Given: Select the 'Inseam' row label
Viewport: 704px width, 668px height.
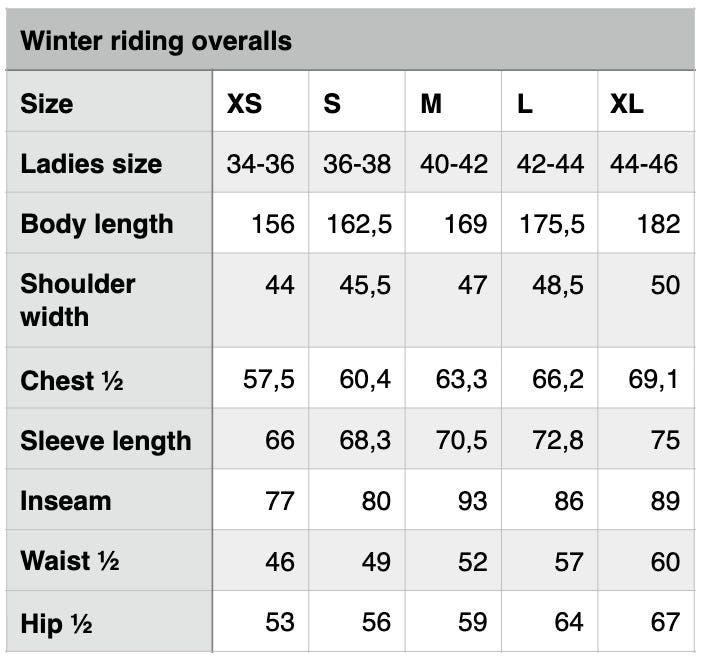Looking at the screenshot, I should coord(66,501).
